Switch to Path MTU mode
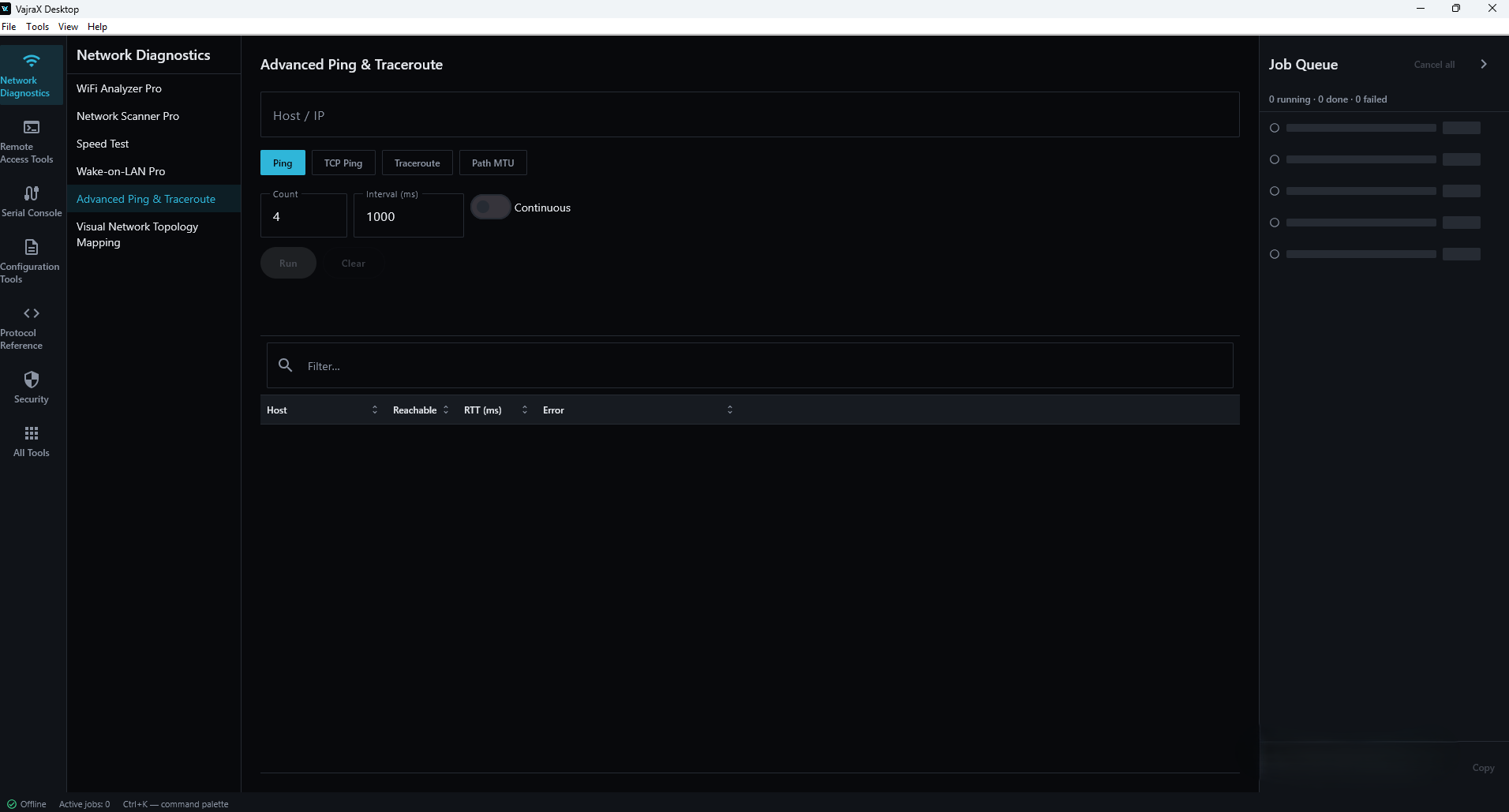 493,163
